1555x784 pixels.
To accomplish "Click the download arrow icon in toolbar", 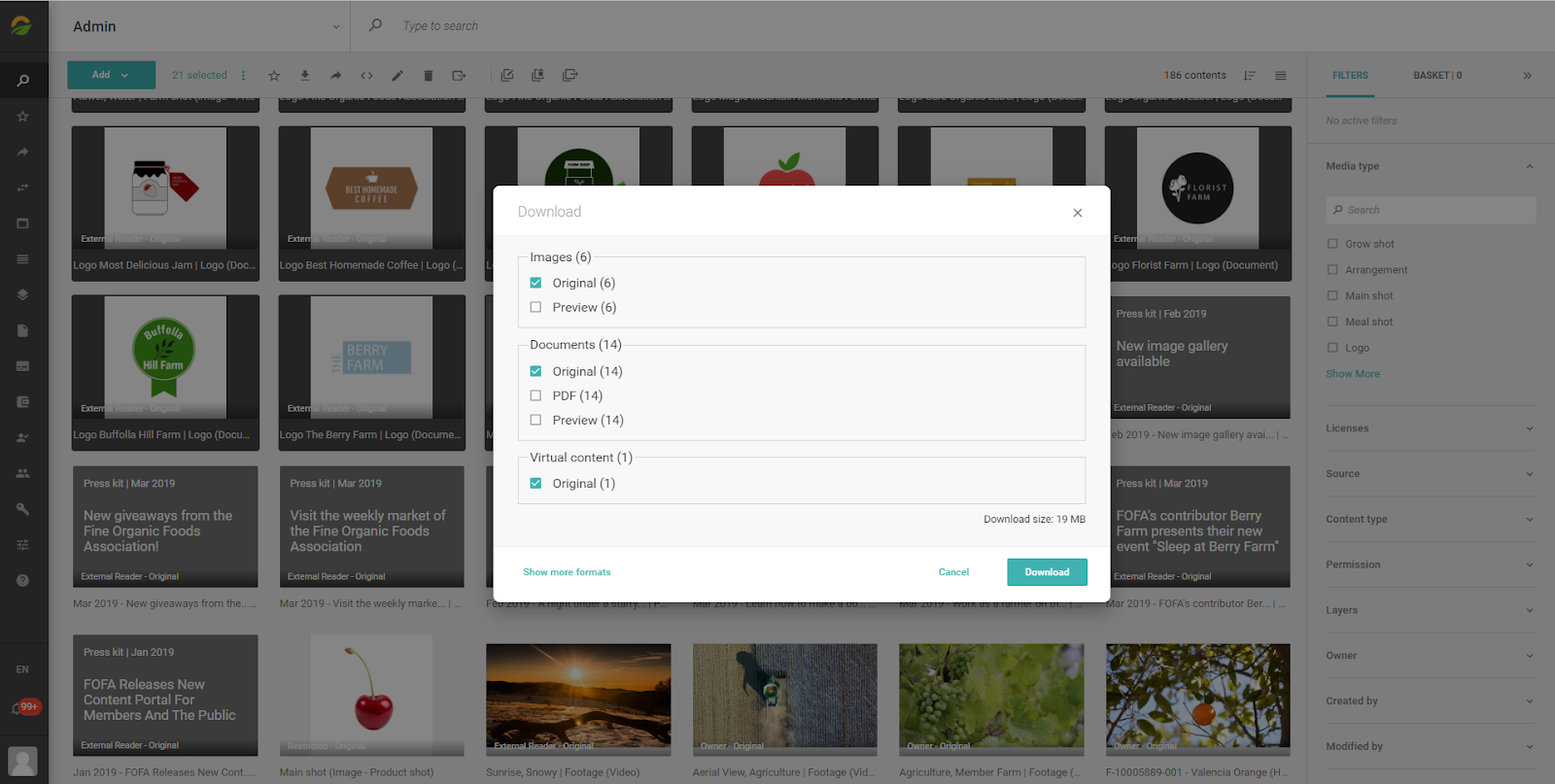I will click(x=304, y=75).
